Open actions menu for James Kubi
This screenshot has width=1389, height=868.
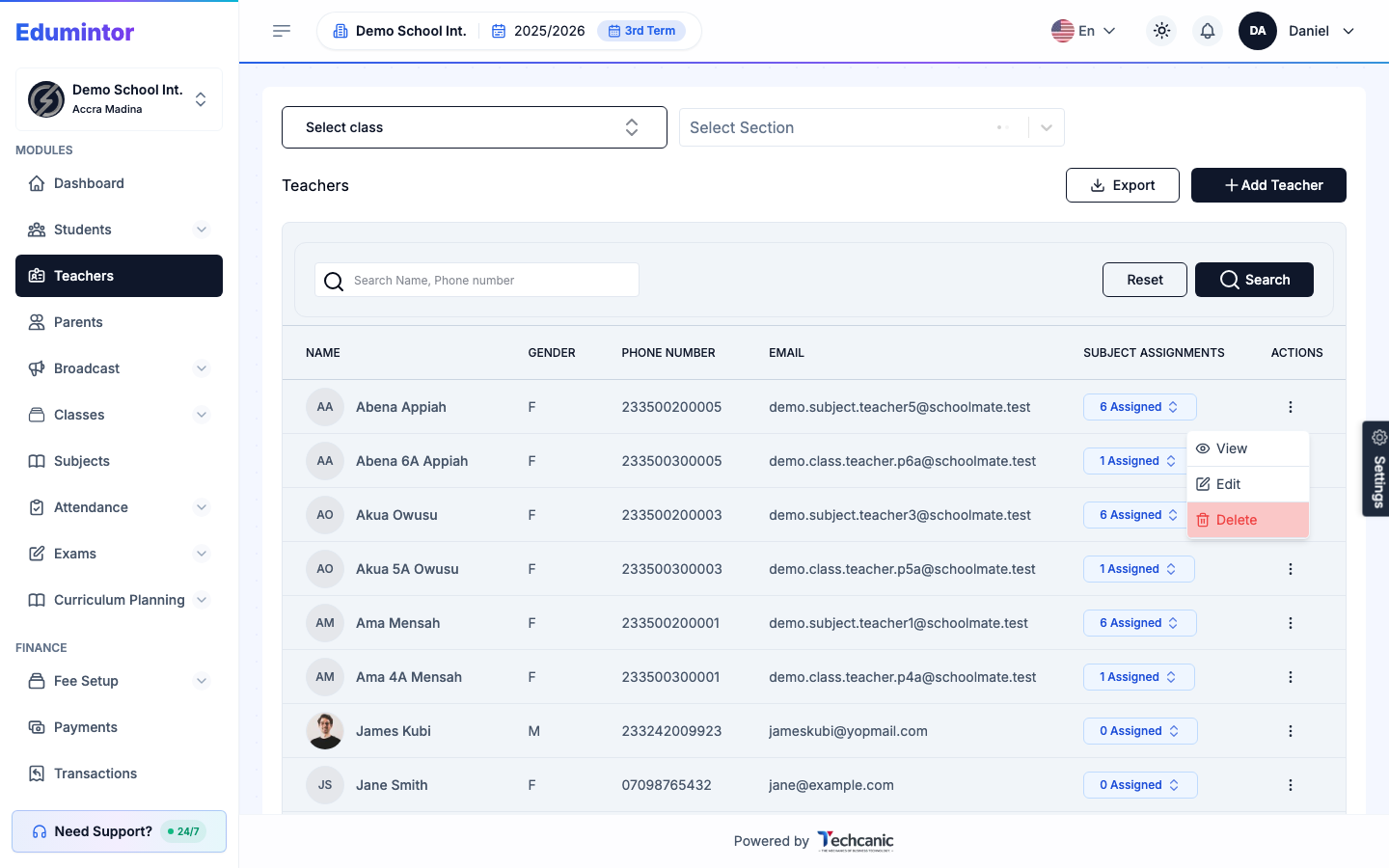click(1291, 731)
